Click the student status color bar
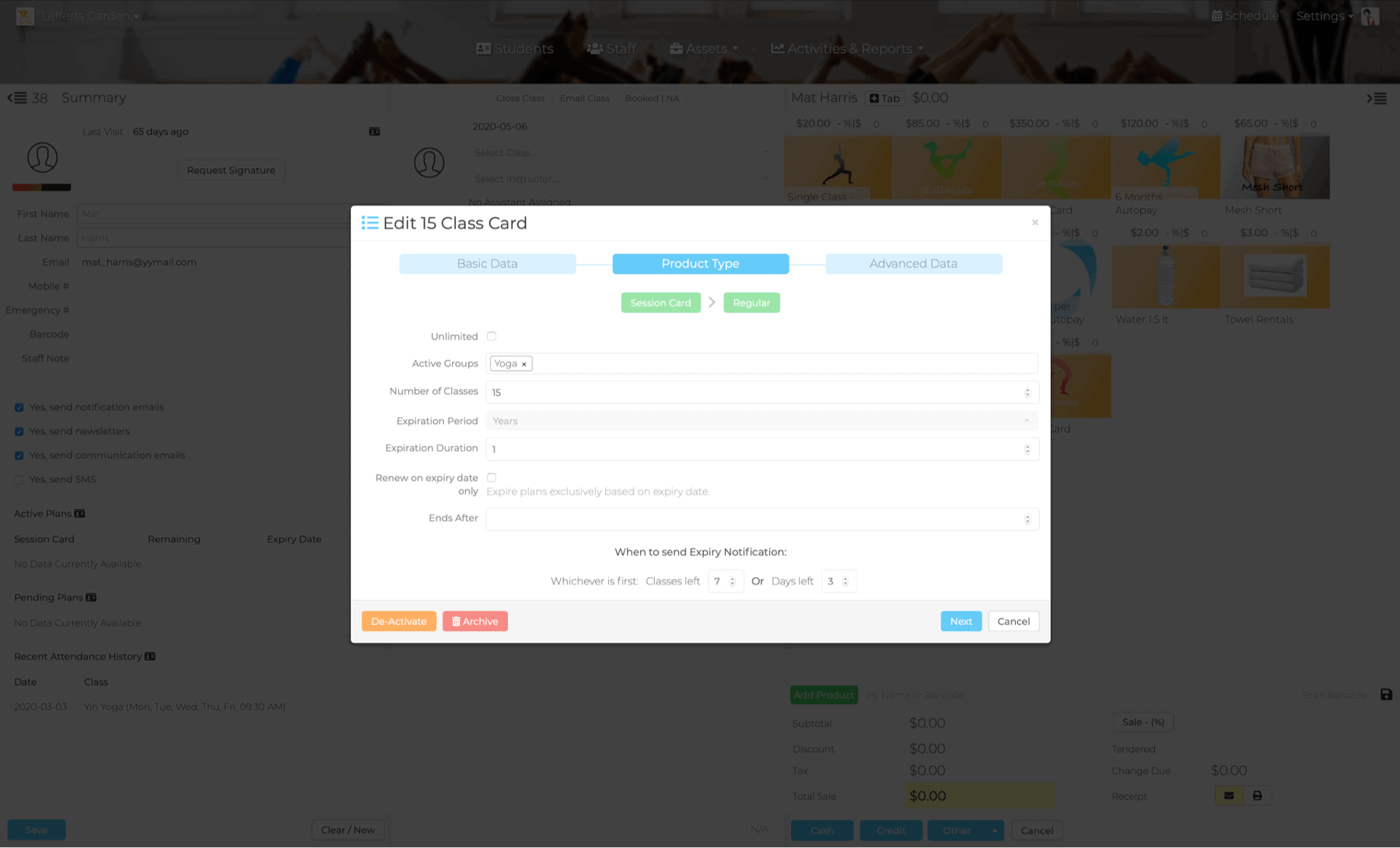The image size is (1400, 848). click(x=42, y=187)
